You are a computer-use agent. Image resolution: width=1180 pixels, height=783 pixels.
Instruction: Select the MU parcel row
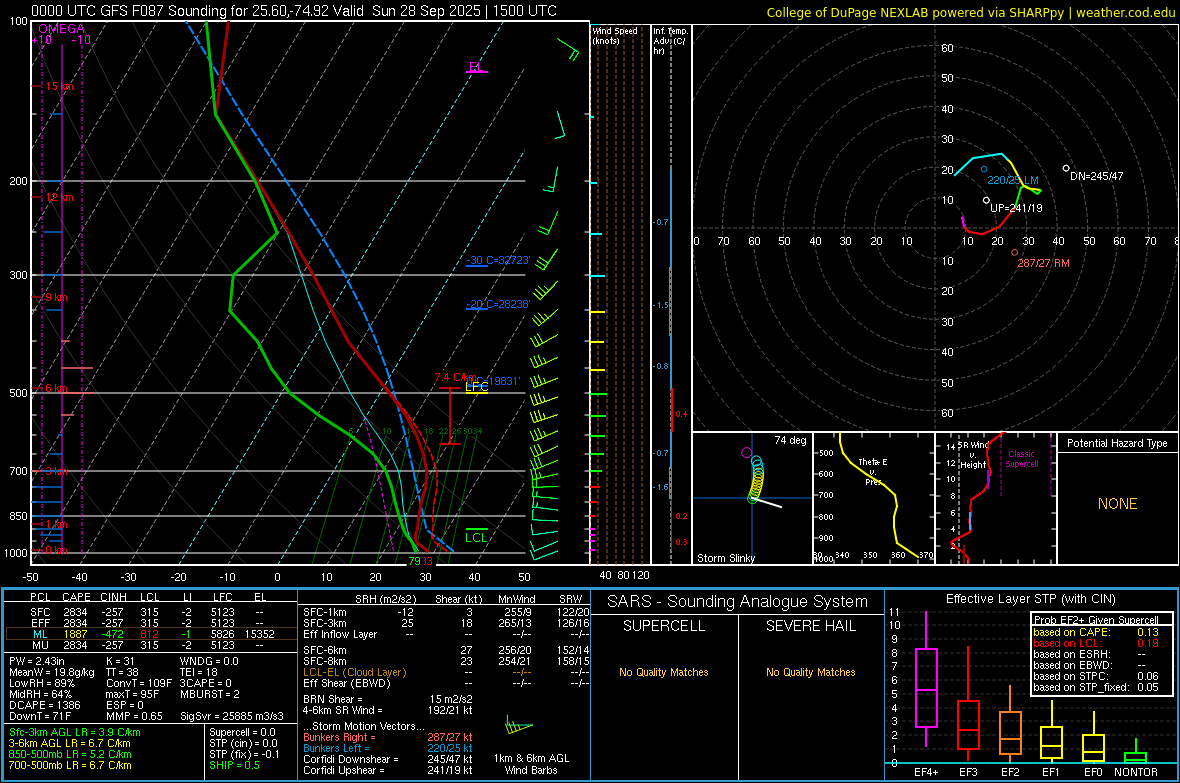click(x=151, y=644)
